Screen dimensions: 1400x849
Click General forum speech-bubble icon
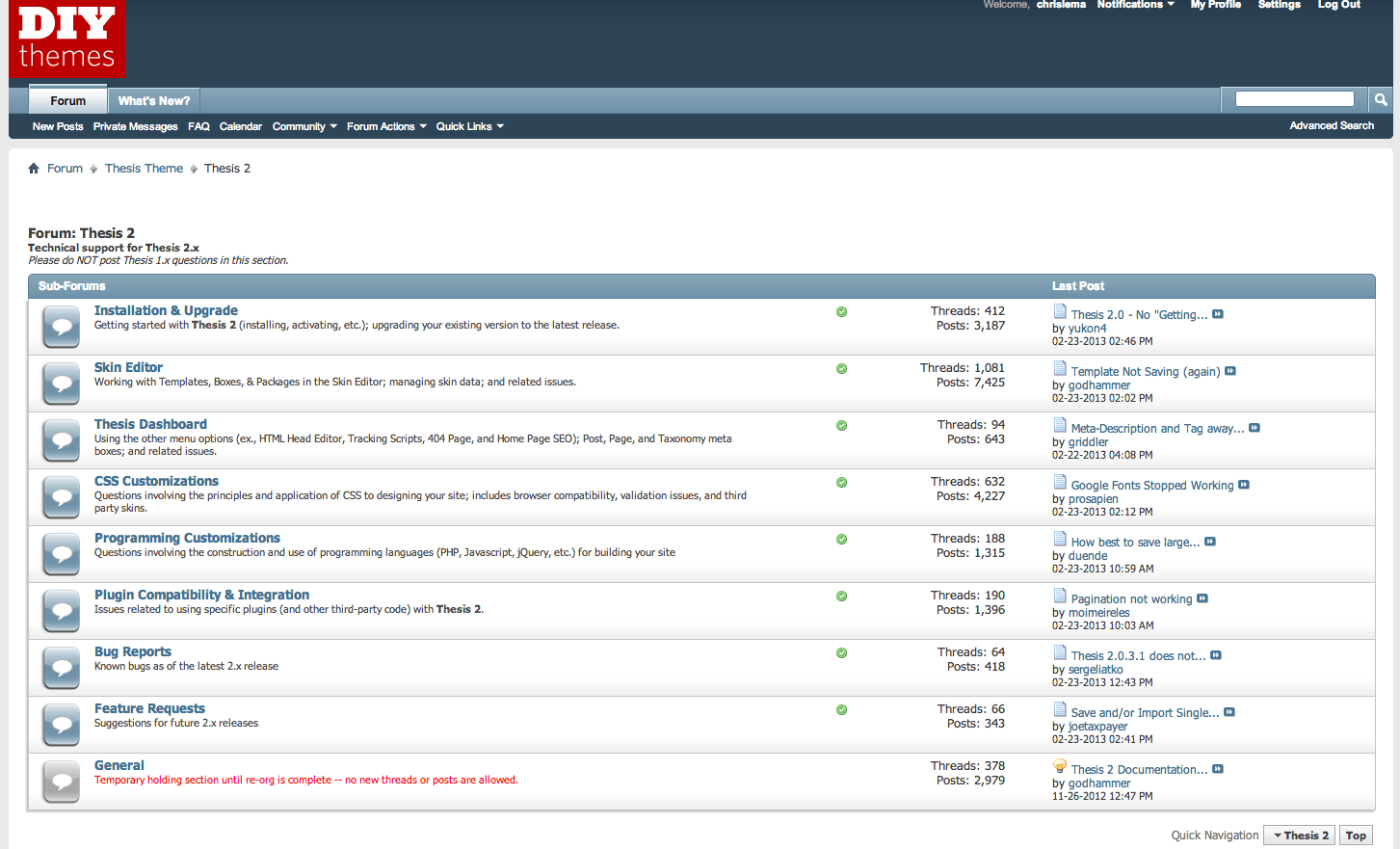tap(62, 782)
